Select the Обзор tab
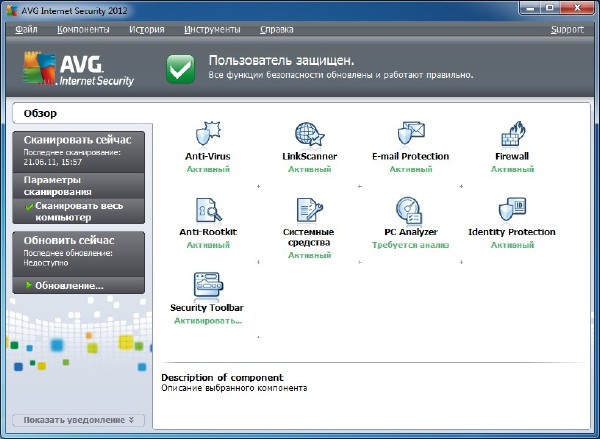Image resolution: width=600 pixels, height=439 pixels. tap(41, 113)
